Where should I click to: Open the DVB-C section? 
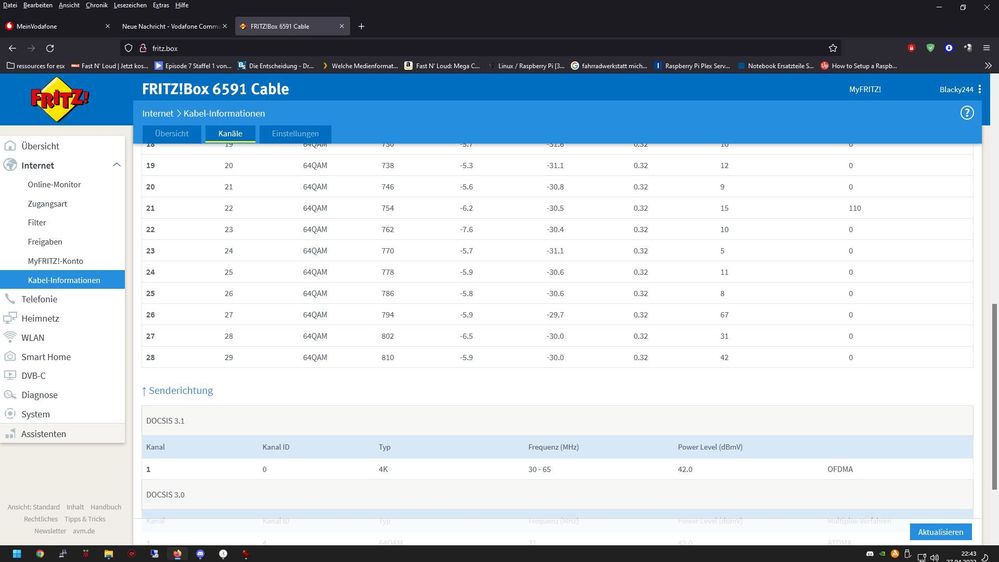point(34,375)
